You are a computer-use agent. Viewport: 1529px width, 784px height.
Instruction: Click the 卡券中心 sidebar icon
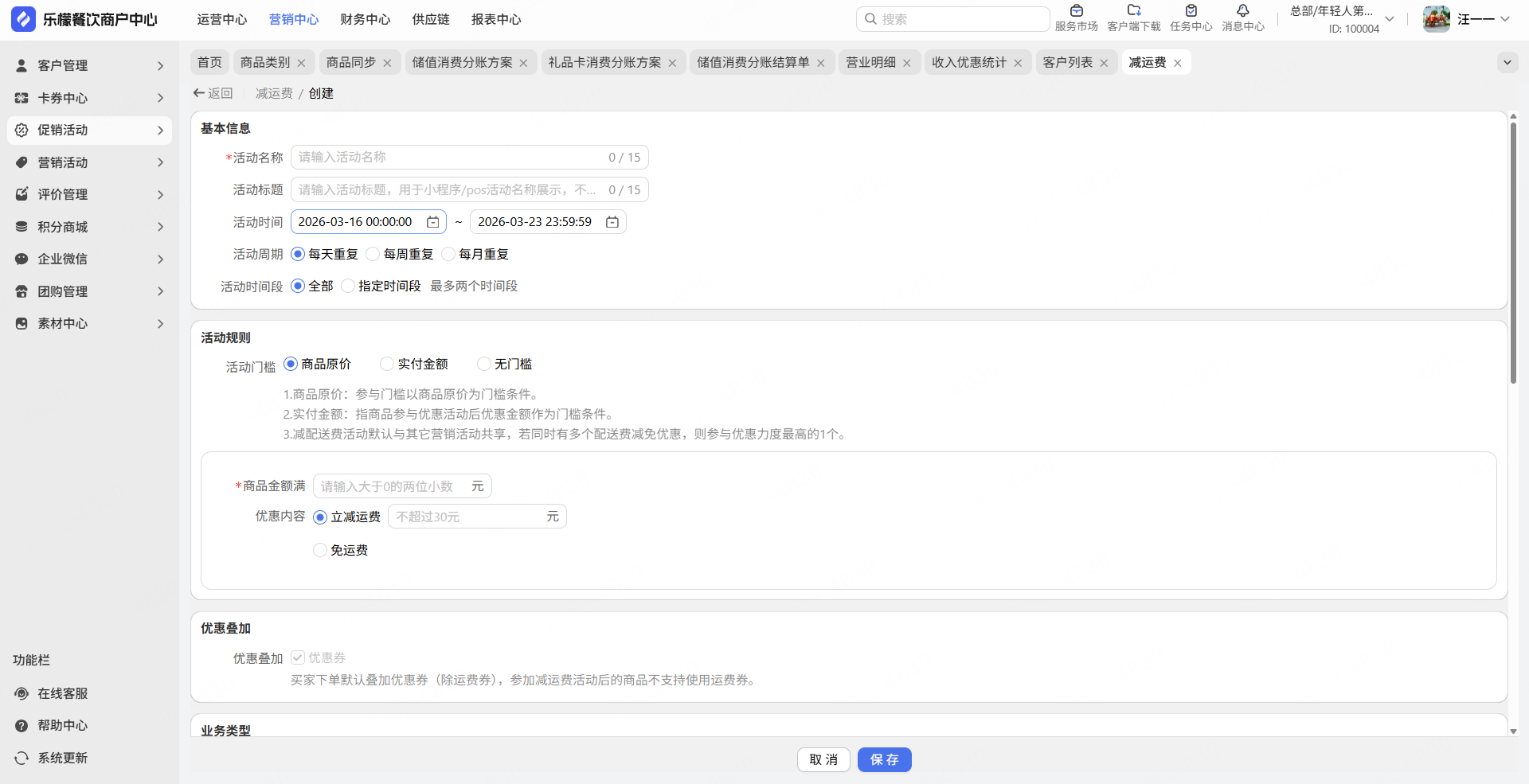click(x=22, y=98)
